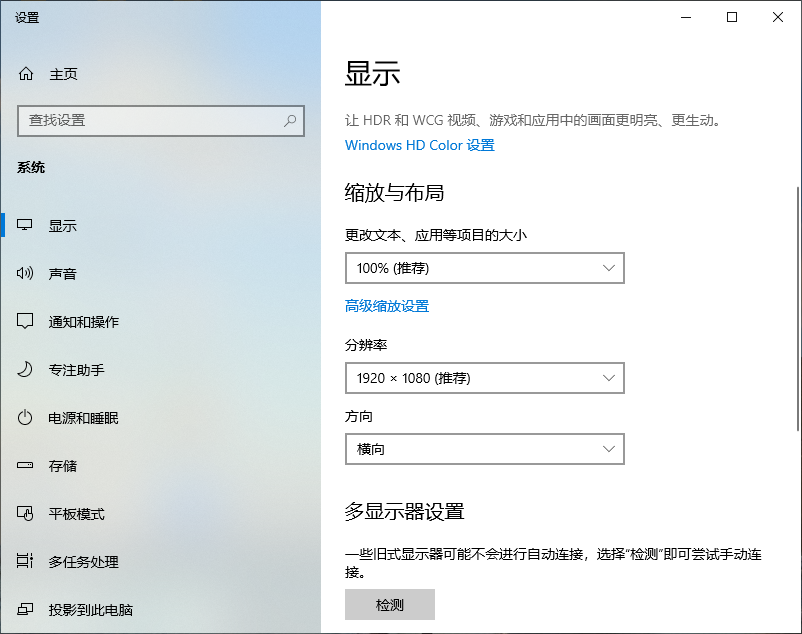Select 投影到此电脑 in the sidebar

90,610
